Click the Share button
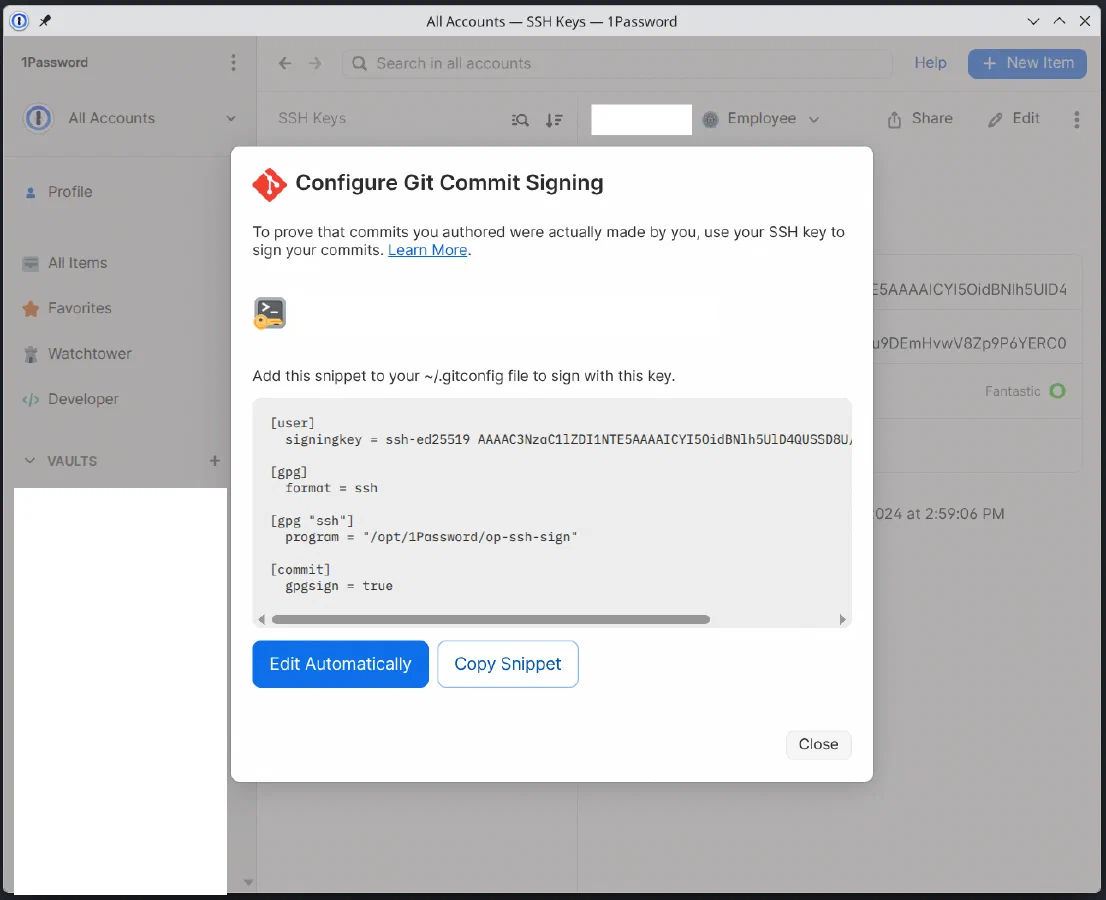This screenshot has height=900, width=1106. 920,118
